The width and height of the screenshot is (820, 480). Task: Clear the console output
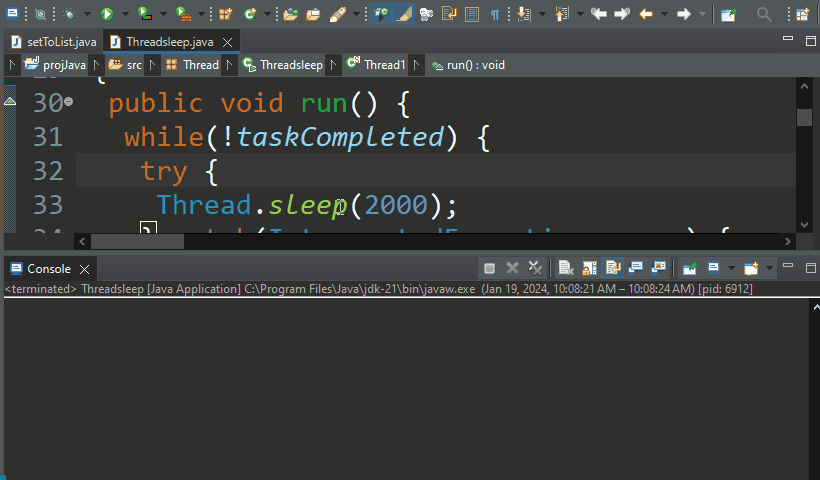click(564, 268)
